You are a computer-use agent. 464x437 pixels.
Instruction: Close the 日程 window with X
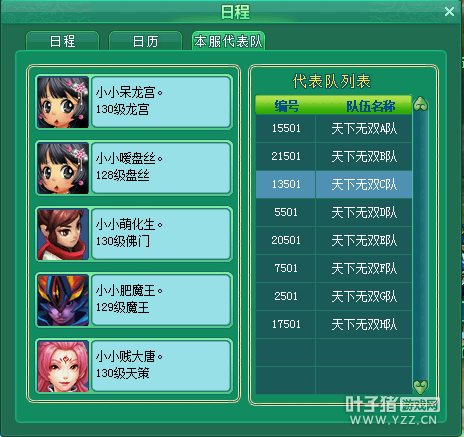pos(449,12)
